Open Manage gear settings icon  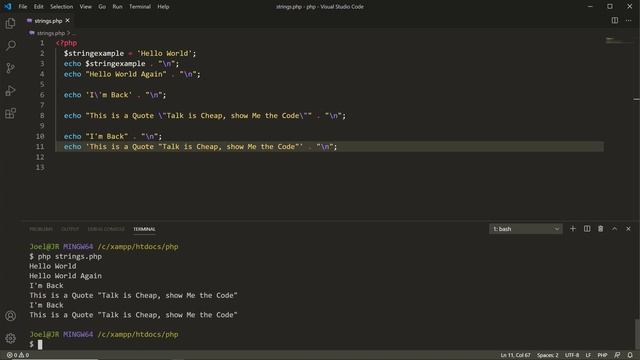coord(11,338)
